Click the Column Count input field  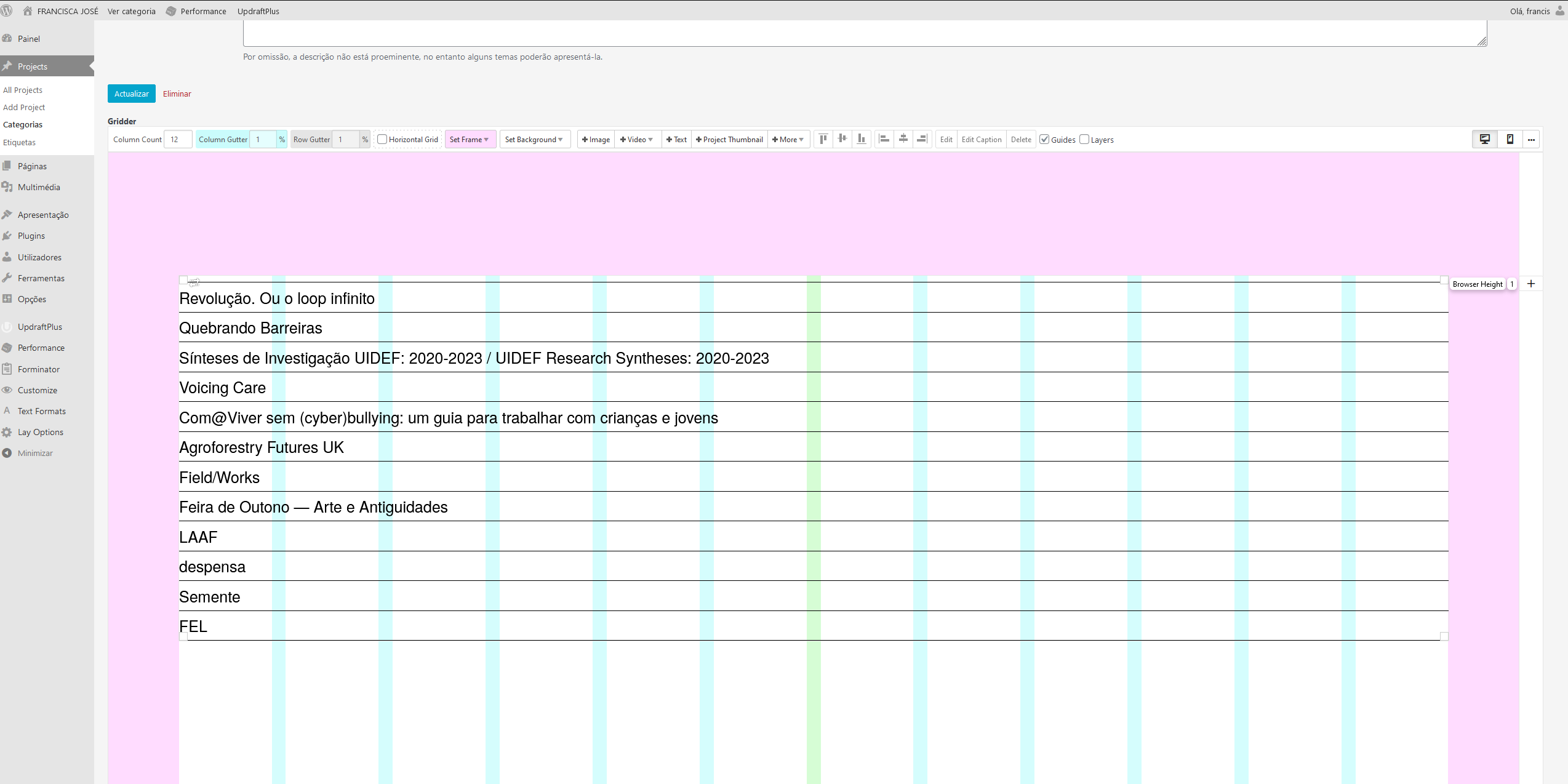tap(178, 140)
